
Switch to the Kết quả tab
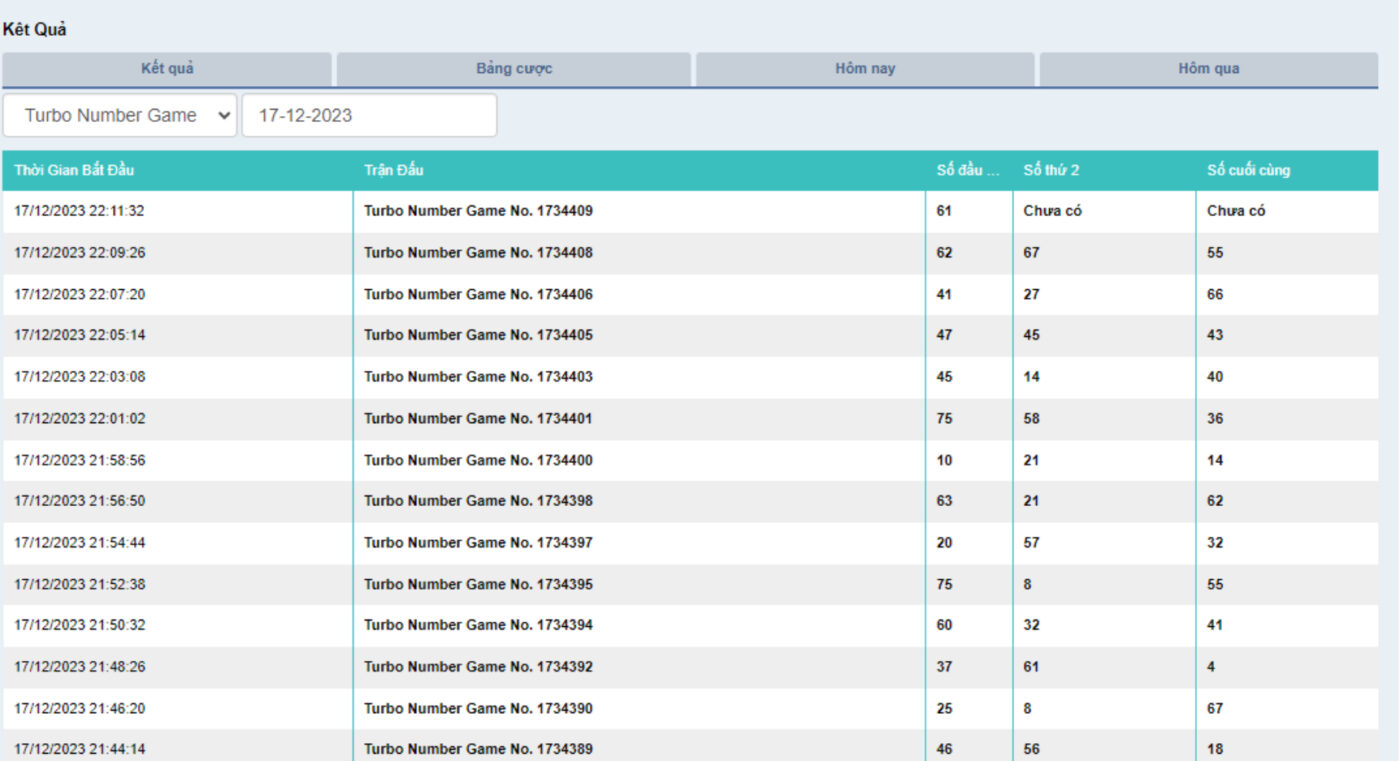coord(167,69)
